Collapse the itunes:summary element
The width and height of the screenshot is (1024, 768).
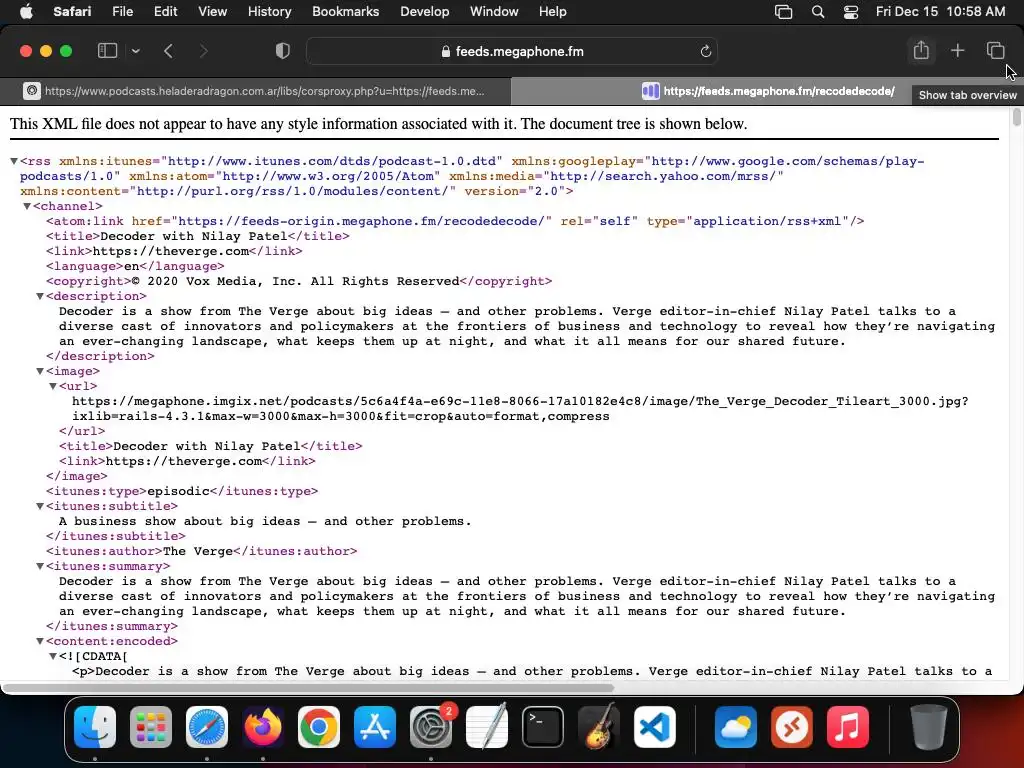click(40, 566)
